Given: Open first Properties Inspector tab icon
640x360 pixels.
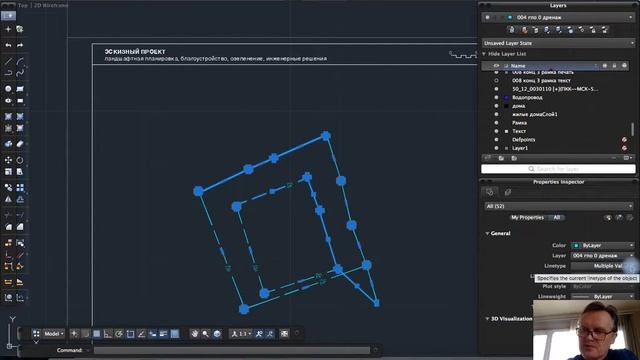Looking at the screenshot, I should [x=490, y=192].
